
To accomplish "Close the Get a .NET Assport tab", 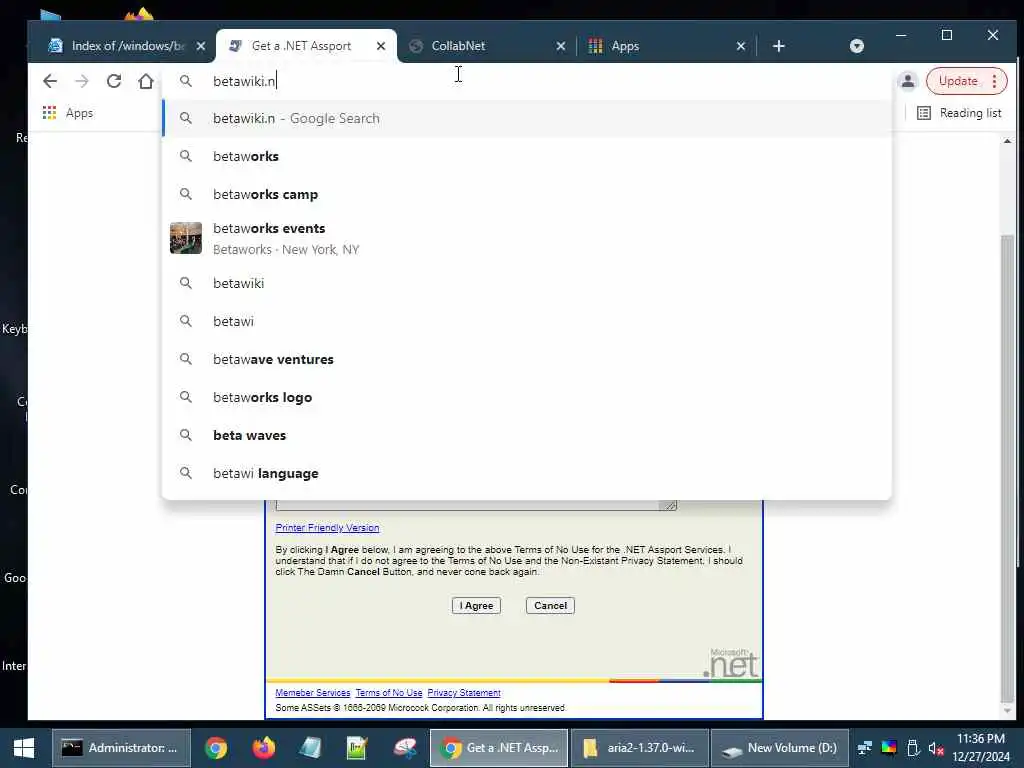I will pos(381,46).
